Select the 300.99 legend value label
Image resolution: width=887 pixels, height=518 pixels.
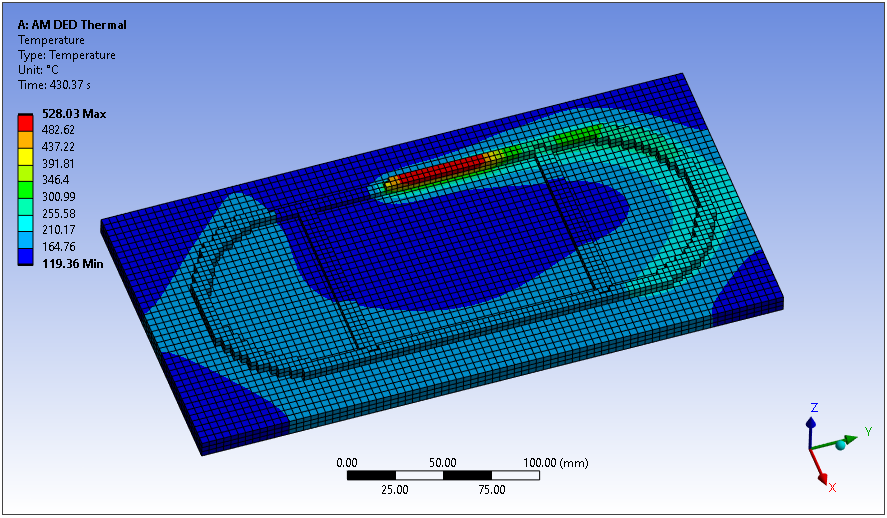point(59,196)
